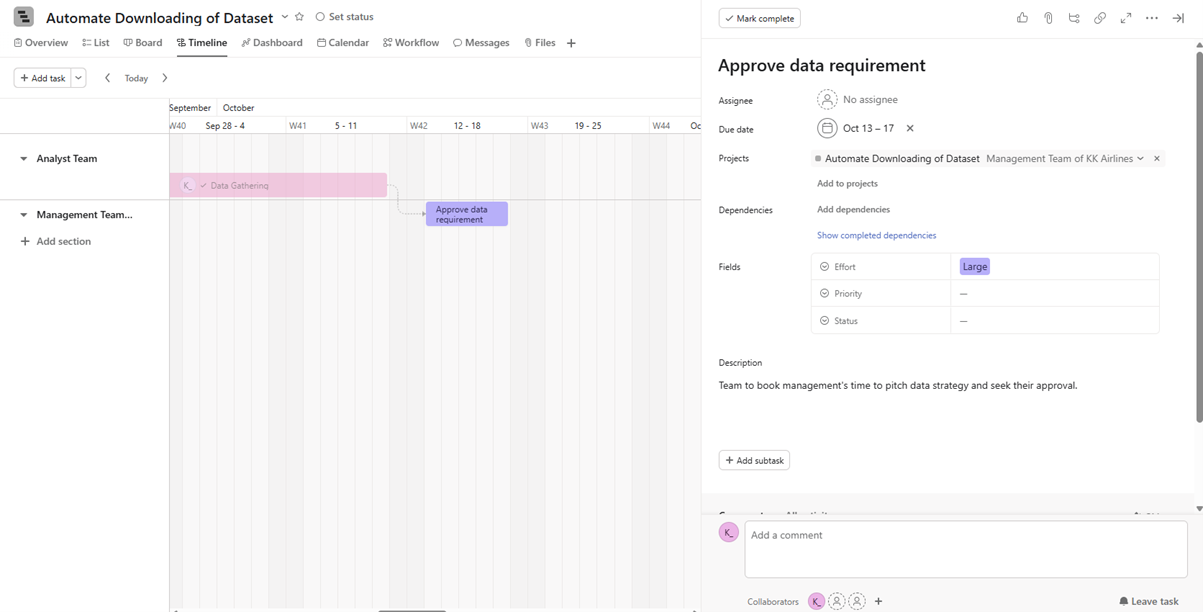Like the task with thumbs-up icon
The width and height of the screenshot is (1203, 612).
tap(1022, 18)
